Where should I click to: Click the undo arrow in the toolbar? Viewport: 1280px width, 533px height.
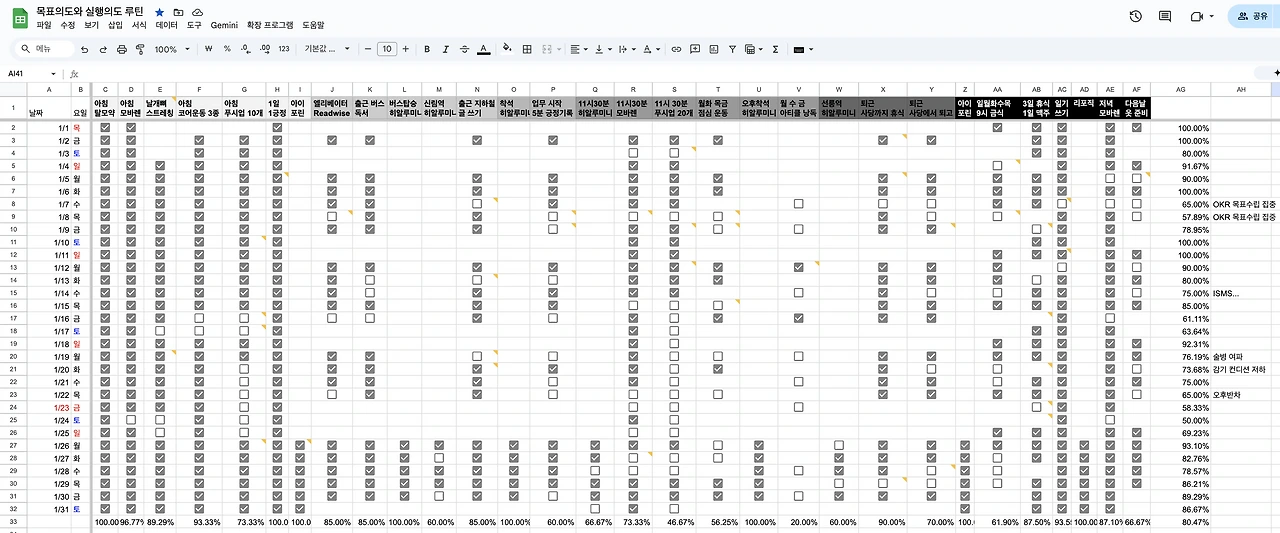(x=85, y=49)
